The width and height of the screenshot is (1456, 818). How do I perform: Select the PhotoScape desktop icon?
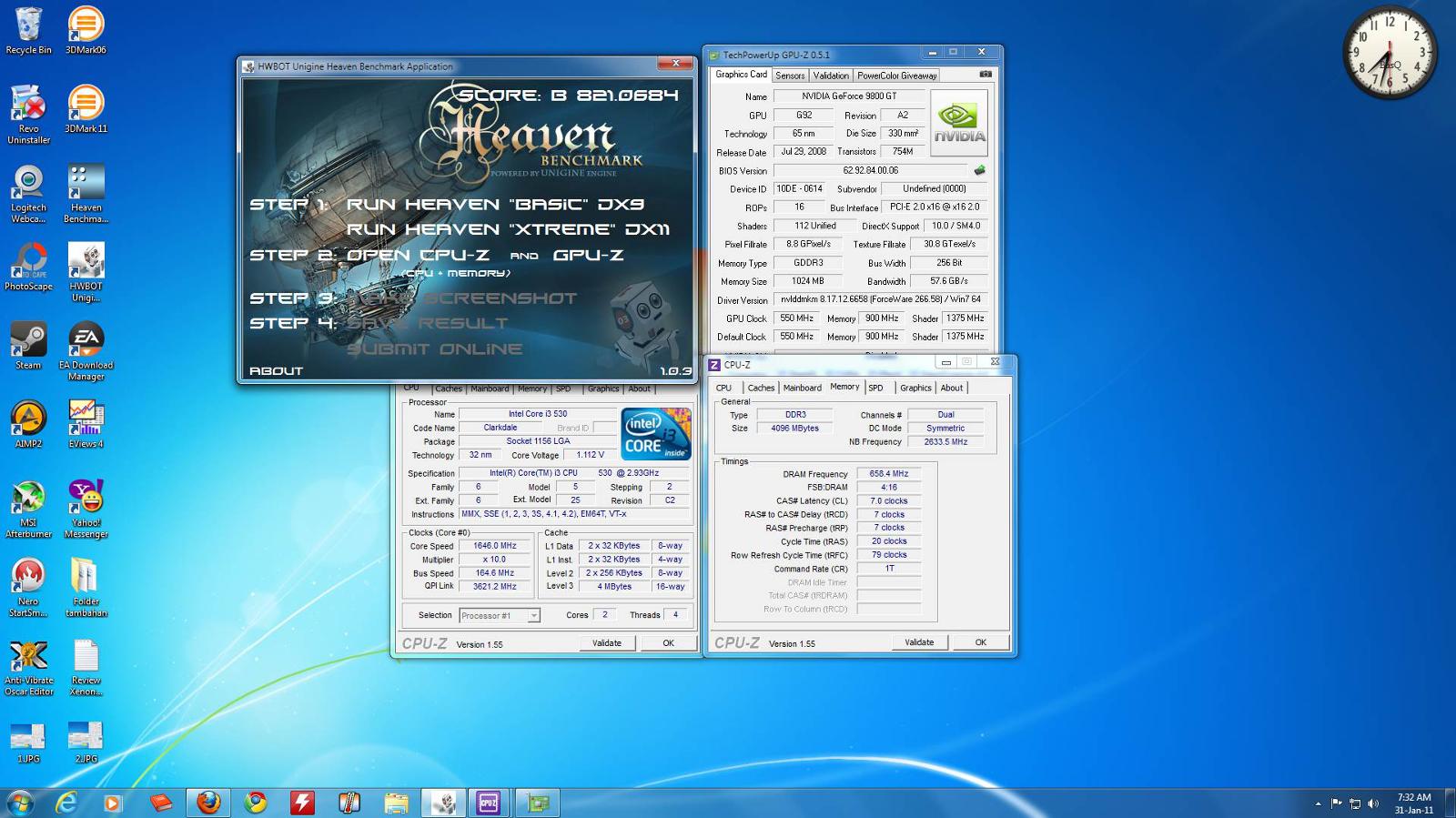pyautogui.click(x=28, y=267)
